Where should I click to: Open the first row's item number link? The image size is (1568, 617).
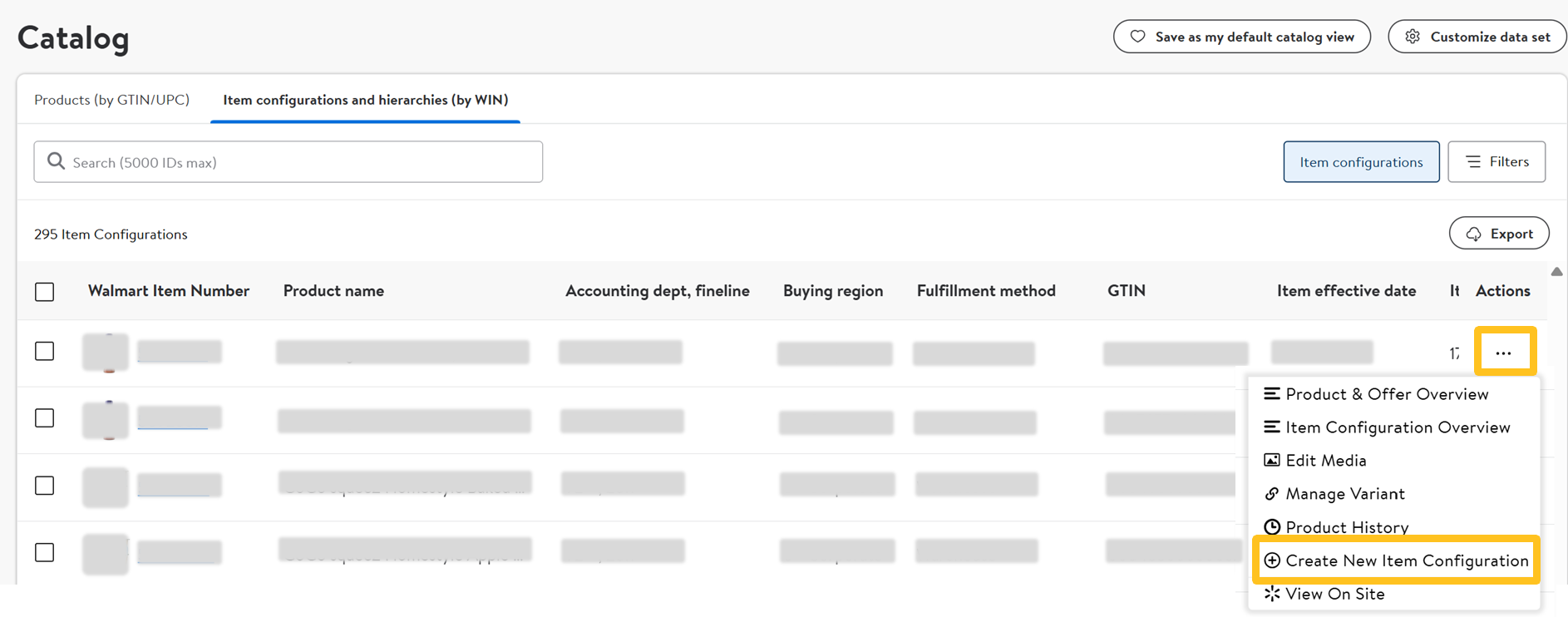(179, 352)
